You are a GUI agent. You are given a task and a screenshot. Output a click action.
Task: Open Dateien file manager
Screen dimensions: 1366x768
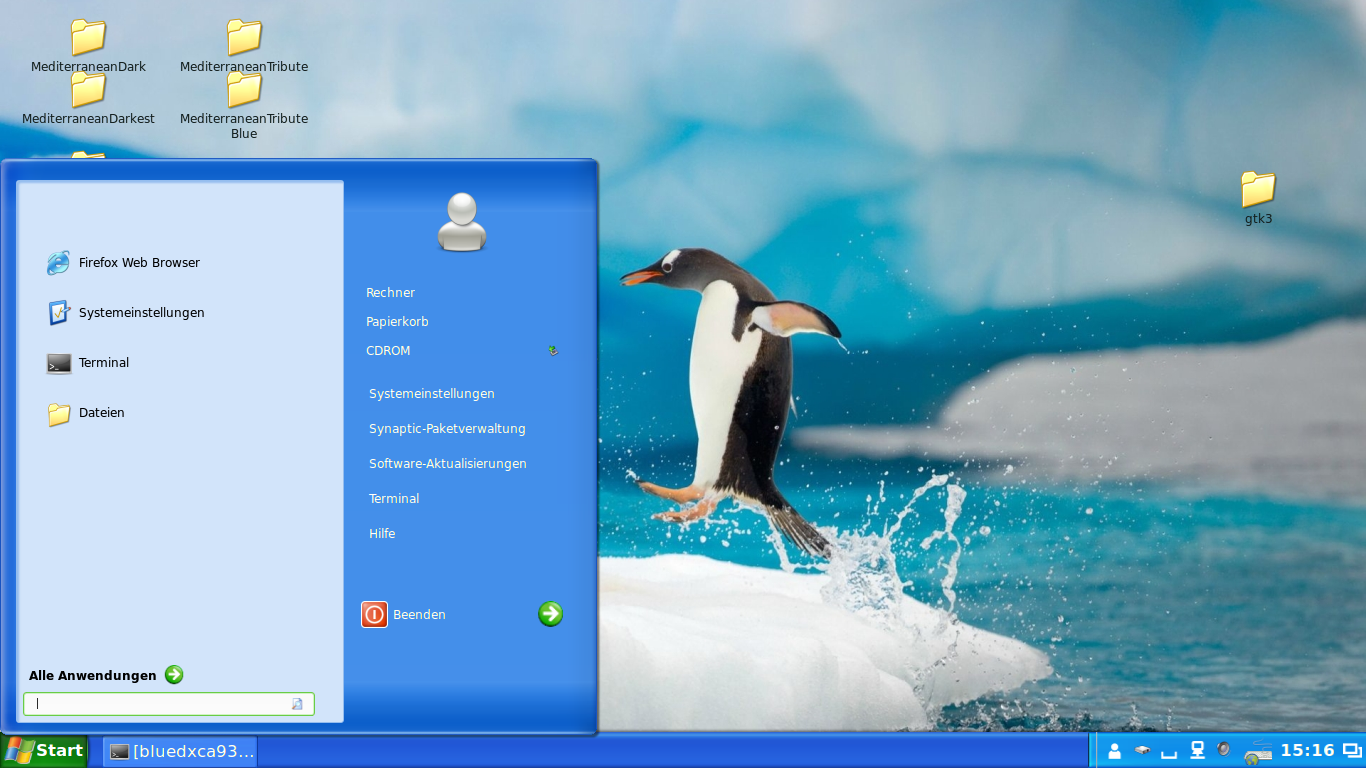click(x=86, y=413)
